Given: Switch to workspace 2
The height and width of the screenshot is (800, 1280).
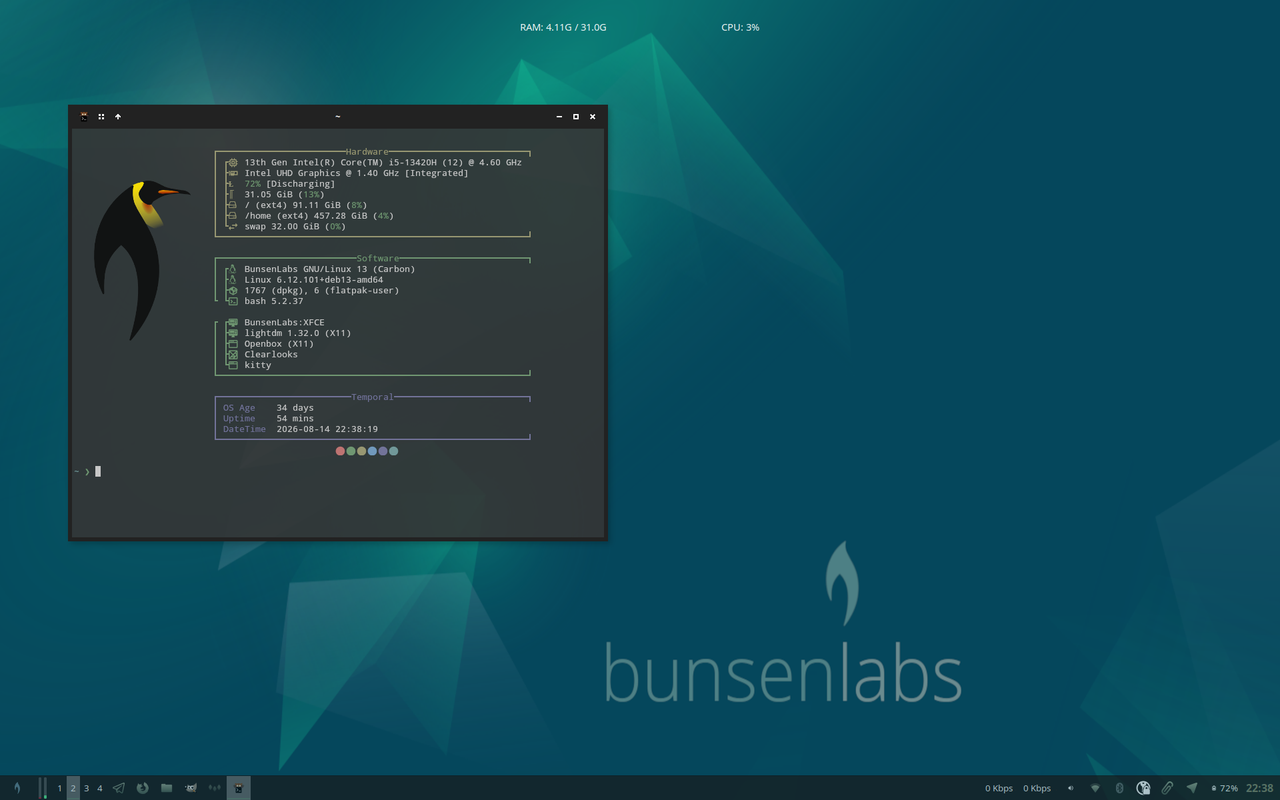Looking at the screenshot, I should 73,788.
